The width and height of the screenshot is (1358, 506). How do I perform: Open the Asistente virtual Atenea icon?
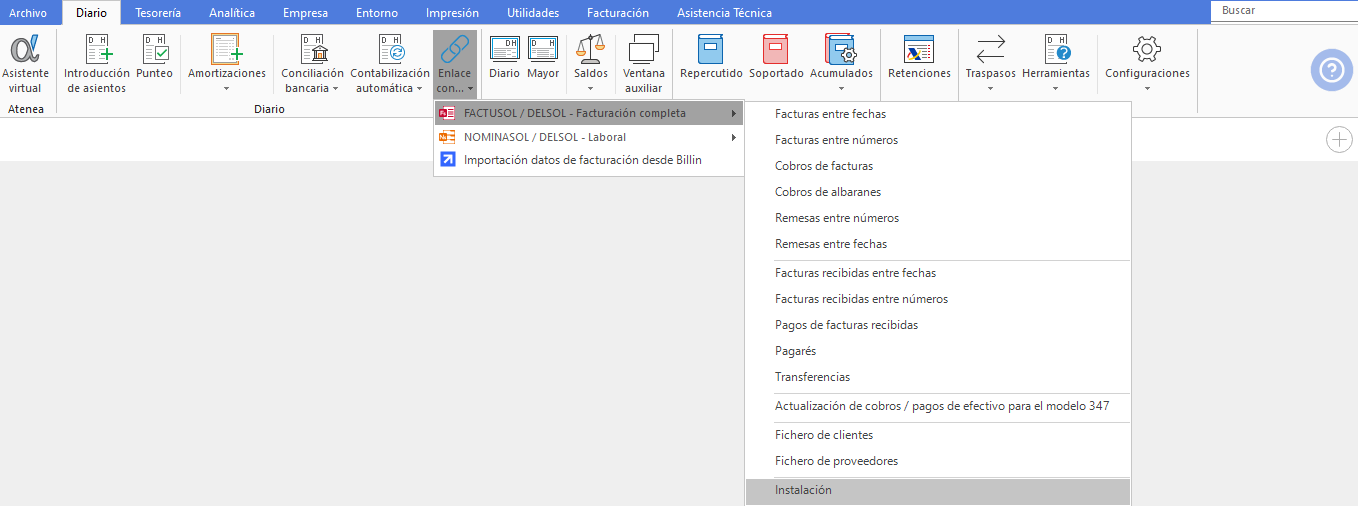[25, 48]
